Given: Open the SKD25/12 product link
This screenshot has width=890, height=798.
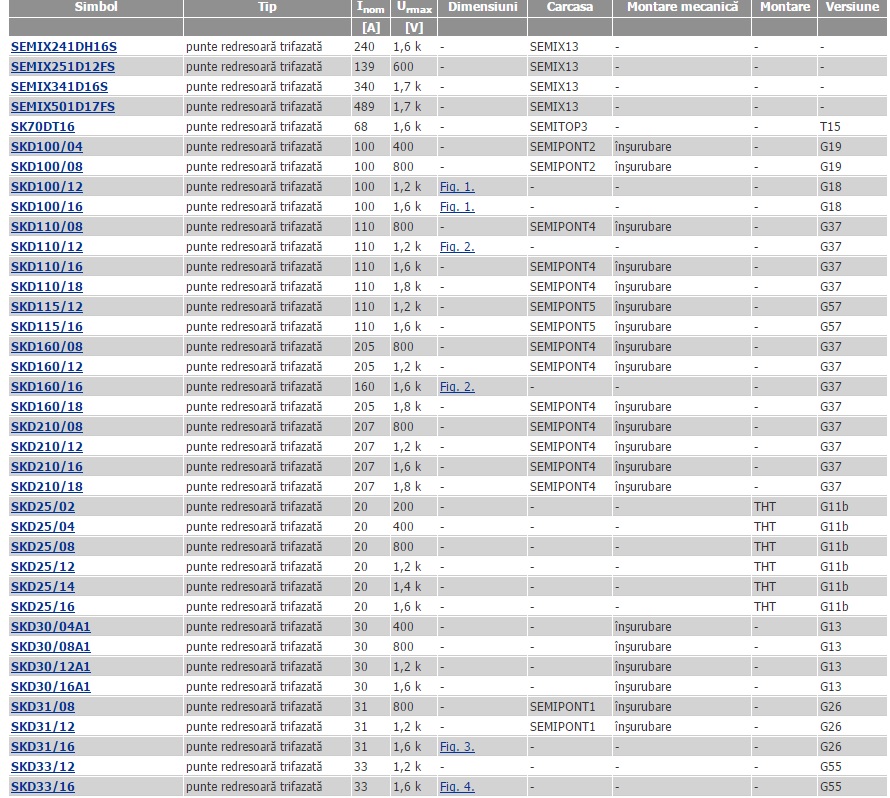Looking at the screenshot, I should (x=43, y=567).
